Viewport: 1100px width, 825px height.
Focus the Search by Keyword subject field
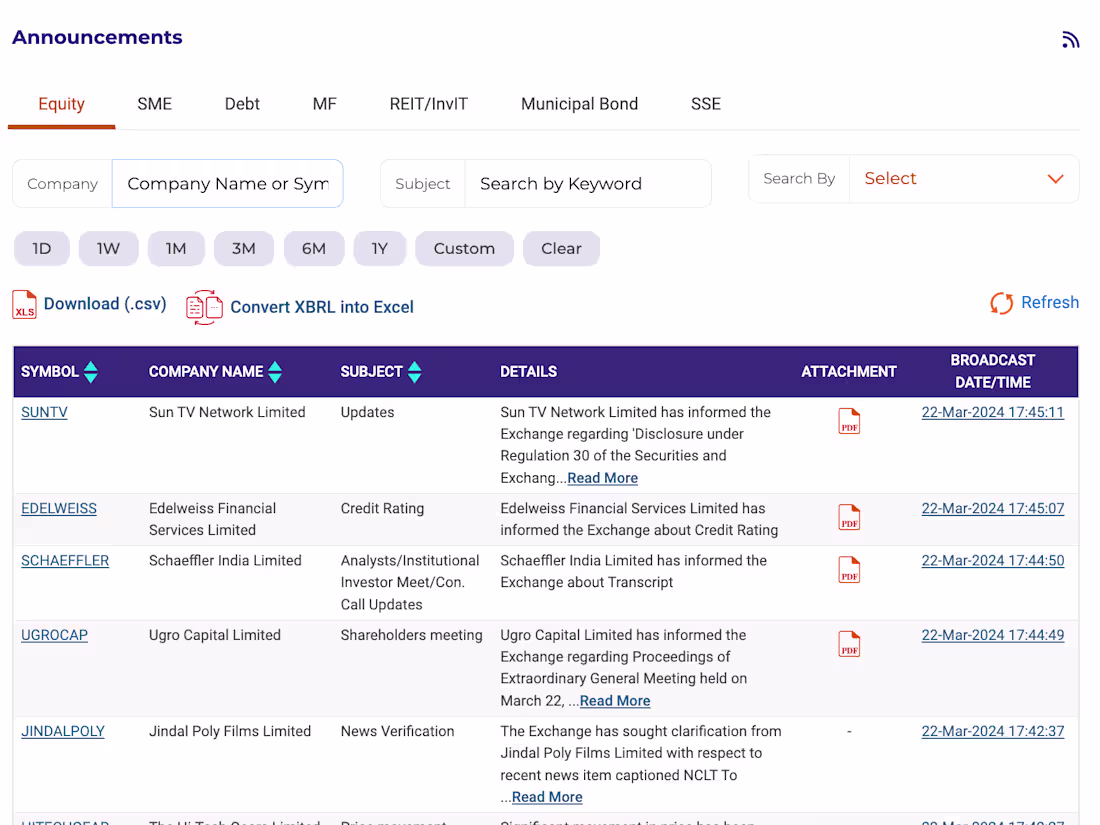(588, 184)
